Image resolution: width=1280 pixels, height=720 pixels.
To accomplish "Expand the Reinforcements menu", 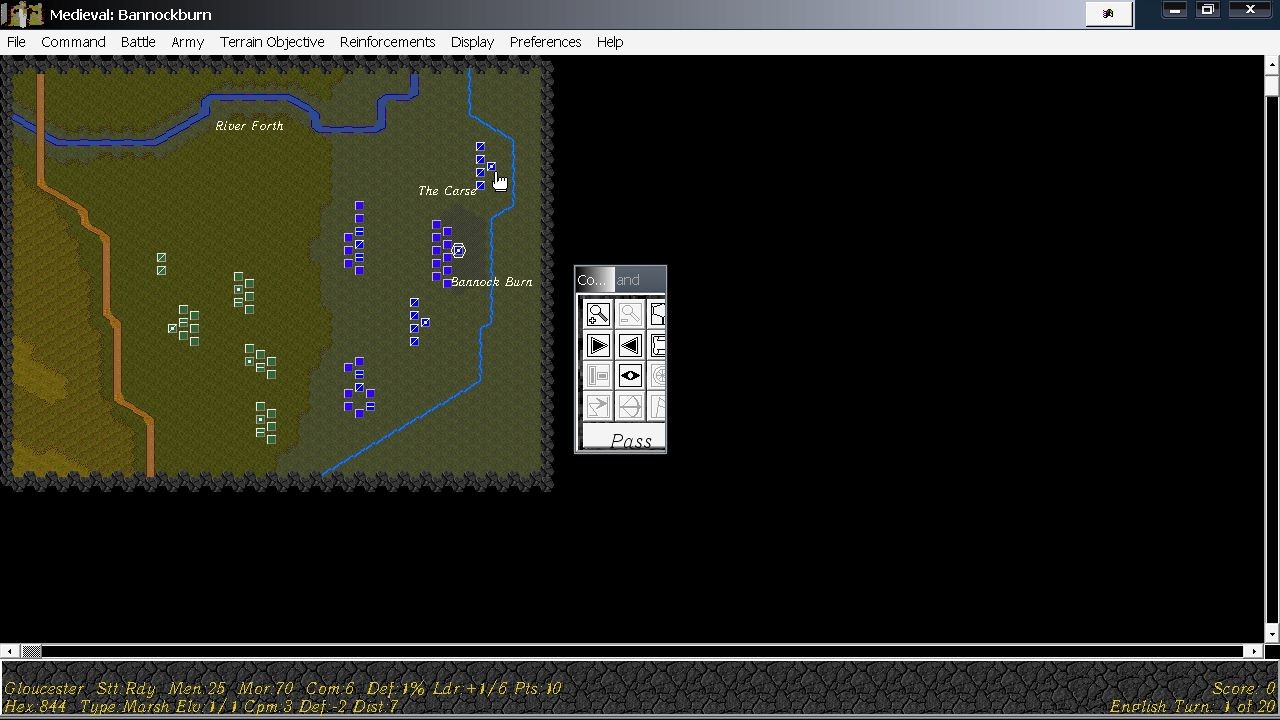I will pyautogui.click(x=387, y=42).
